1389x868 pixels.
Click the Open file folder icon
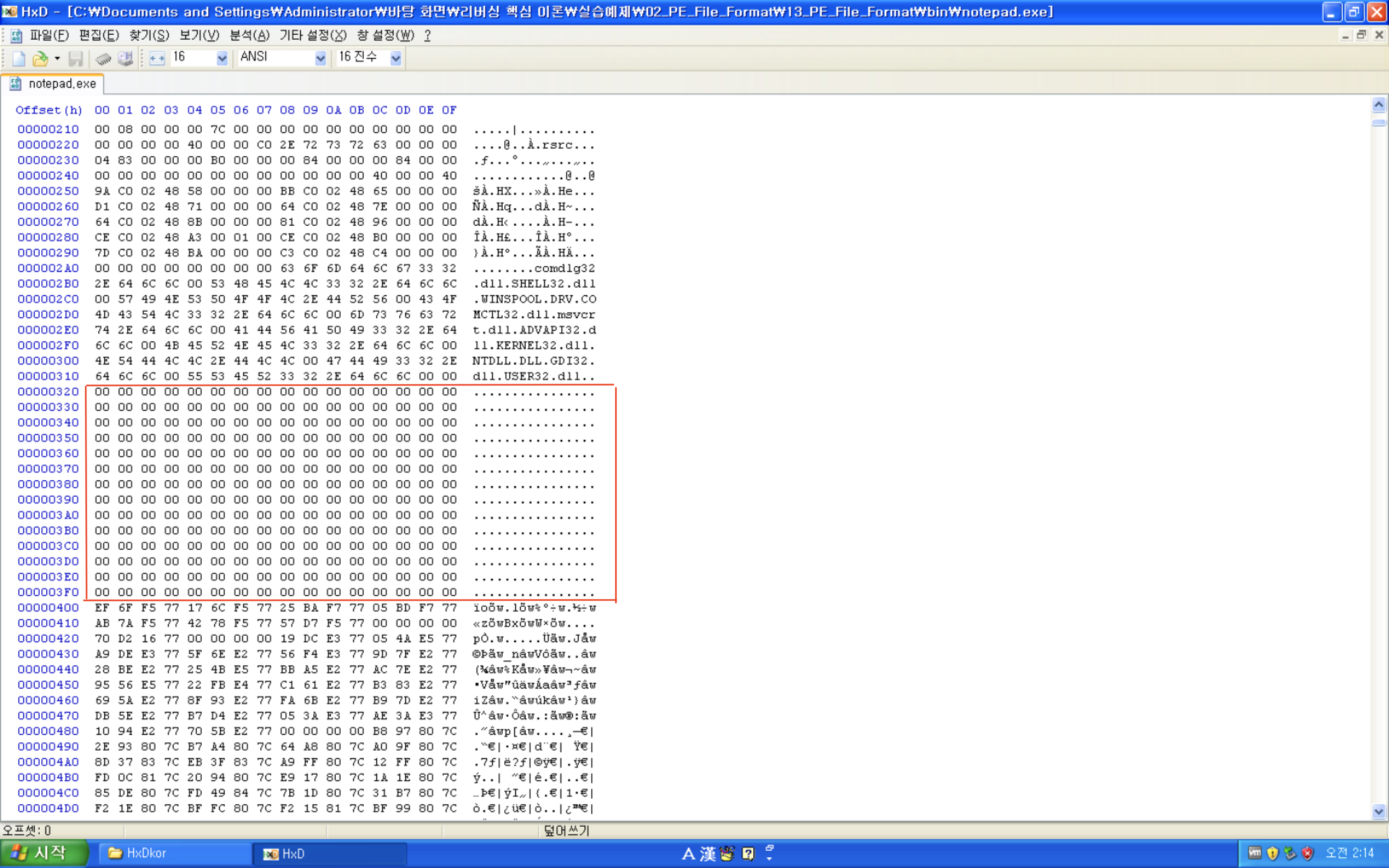coord(40,58)
